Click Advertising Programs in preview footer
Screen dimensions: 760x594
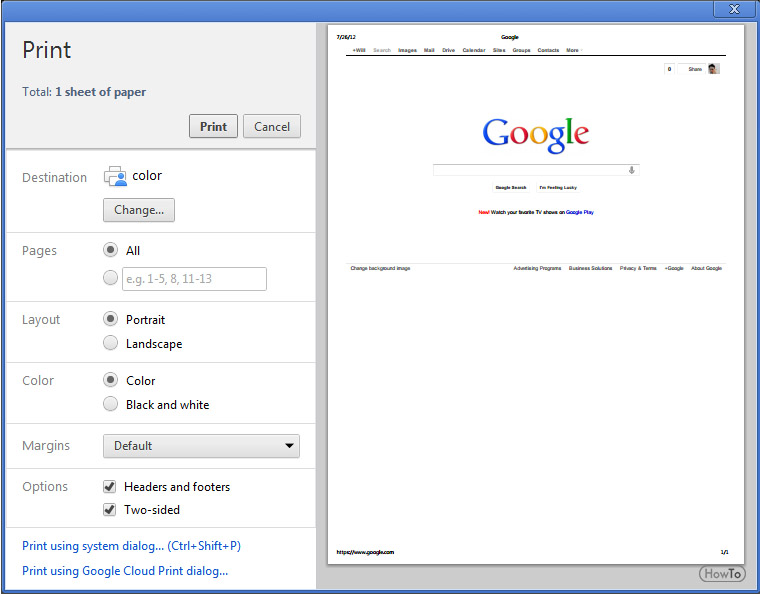537,268
